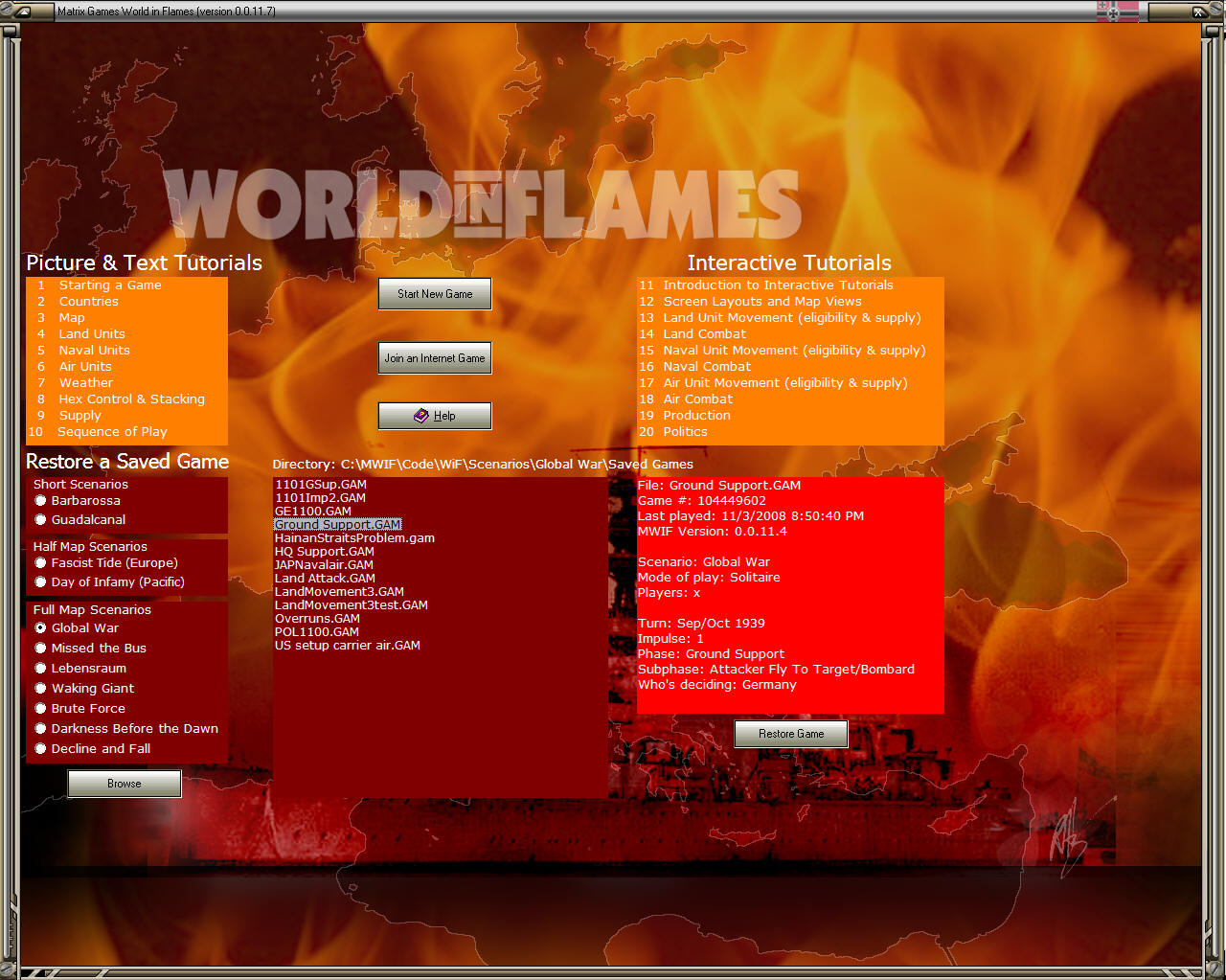The width and height of the screenshot is (1226, 980).
Task: Open the Help button
Action: pos(435,416)
